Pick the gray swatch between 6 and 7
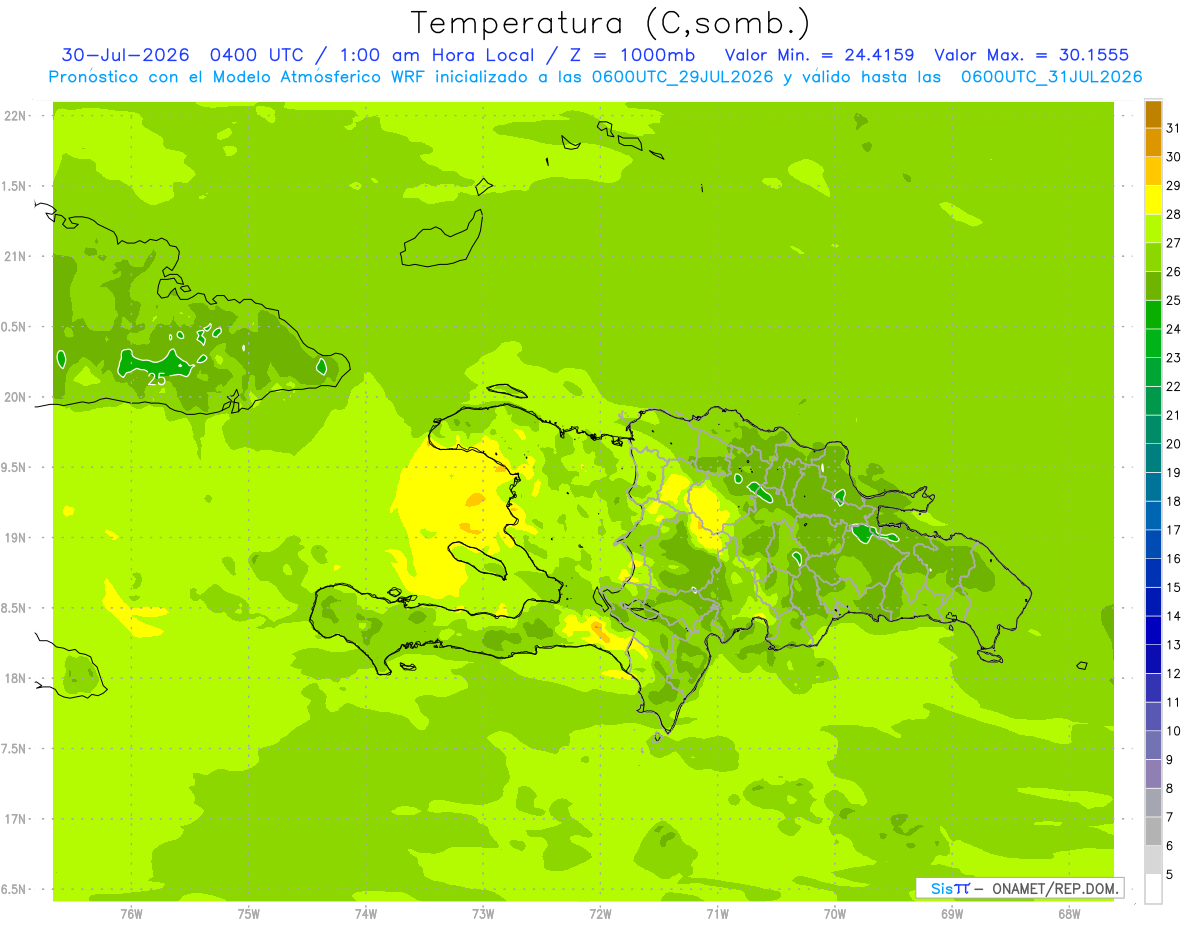This screenshot has height=927, width=1200. (1153, 831)
